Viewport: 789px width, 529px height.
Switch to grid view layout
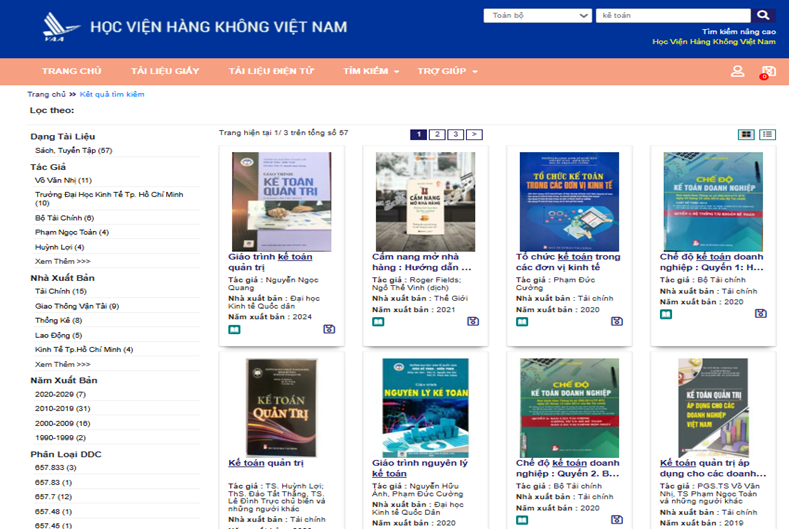coord(746,134)
